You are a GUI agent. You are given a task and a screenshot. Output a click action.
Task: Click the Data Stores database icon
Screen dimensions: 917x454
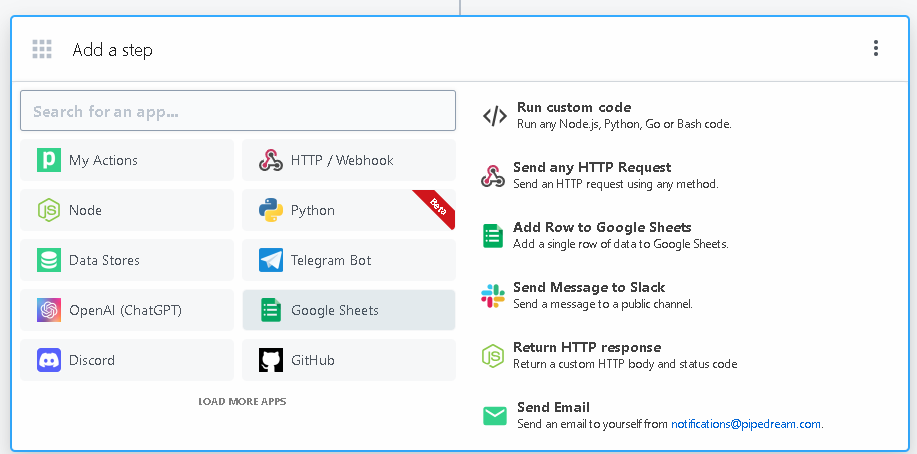click(x=49, y=260)
